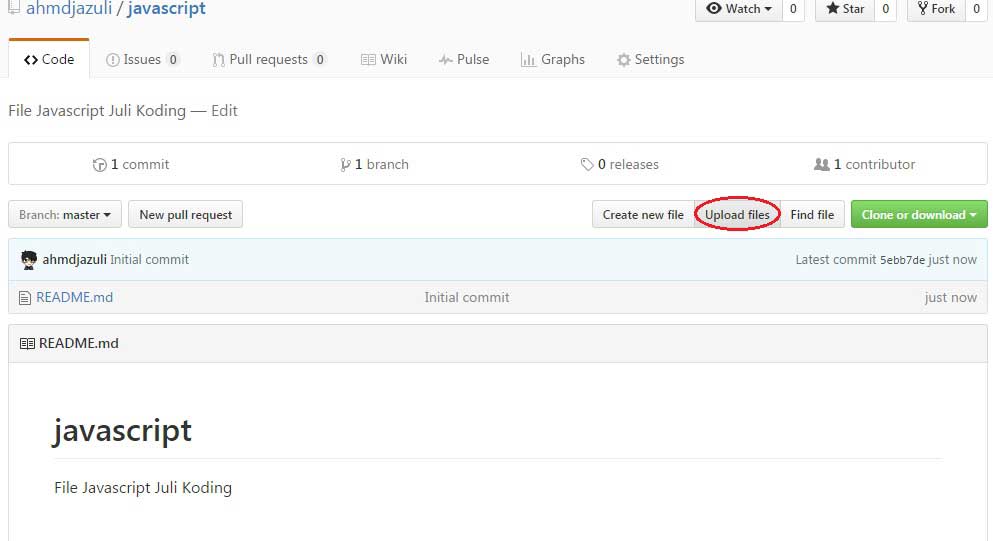Open the 0 releases page
The width and height of the screenshot is (993, 541).
619,165
